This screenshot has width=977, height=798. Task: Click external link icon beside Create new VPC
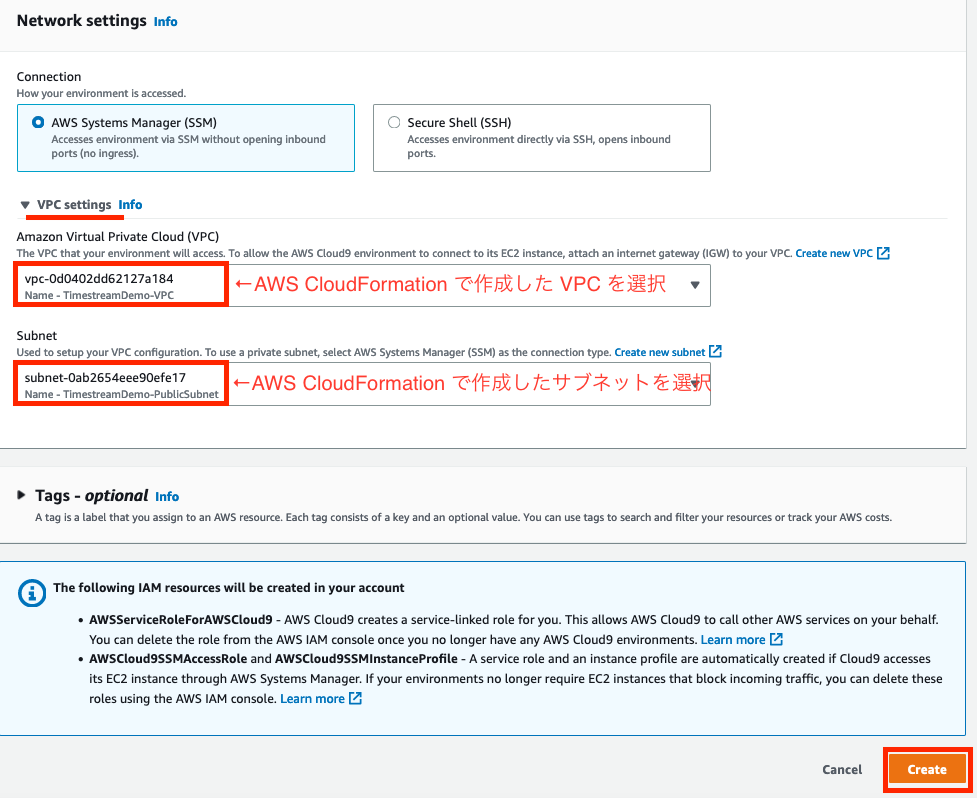coord(884,253)
